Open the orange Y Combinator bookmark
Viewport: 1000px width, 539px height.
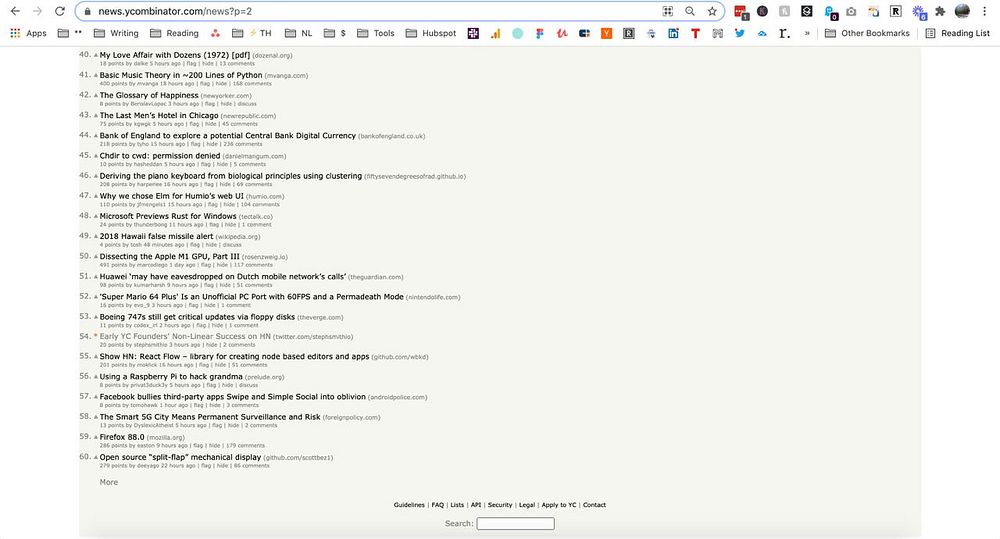tap(607, 33)
